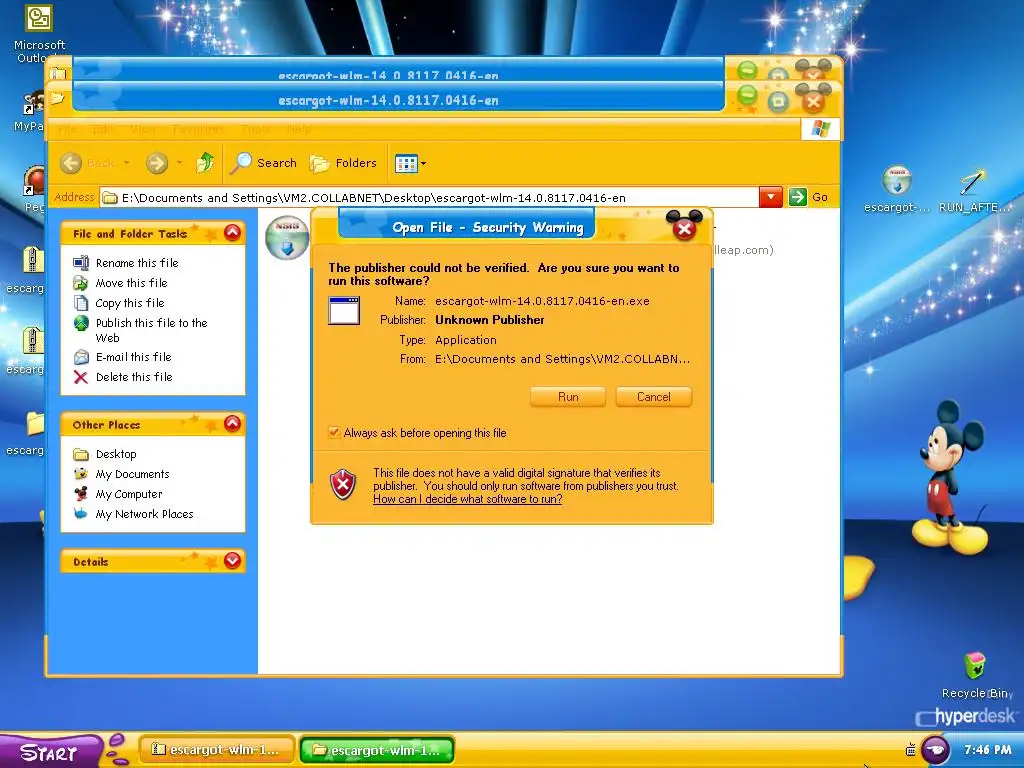
Task: Select the escargot desktop installer icon at right
Action: click(x=897, y=189)
